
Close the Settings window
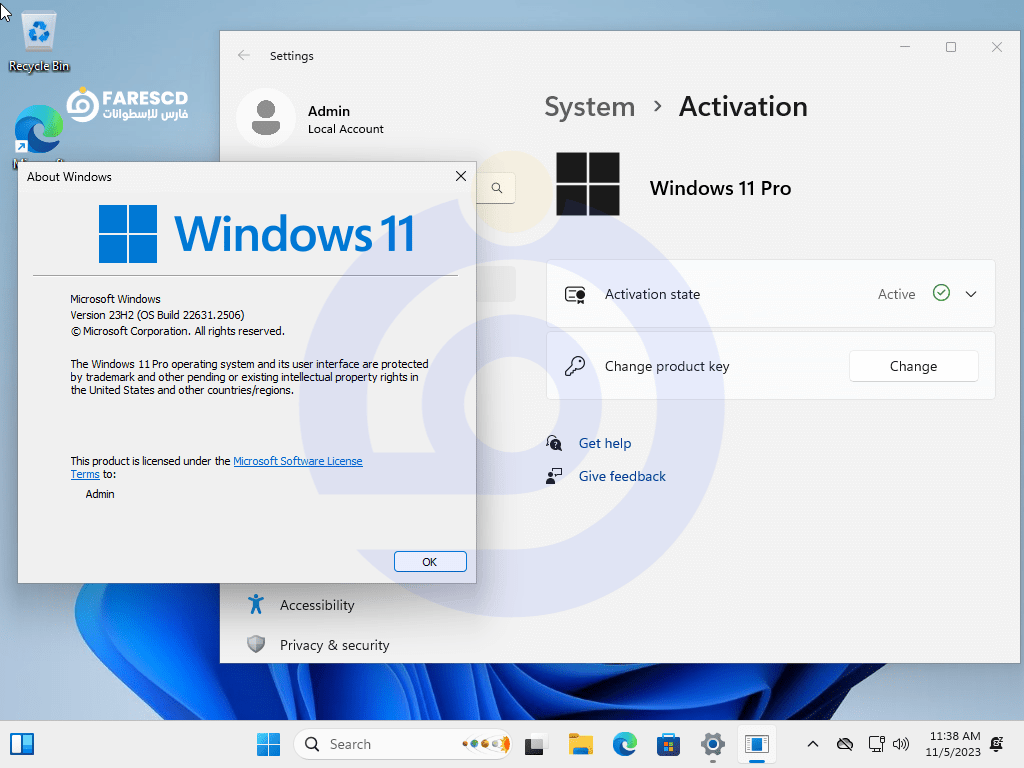pos(997,47)
